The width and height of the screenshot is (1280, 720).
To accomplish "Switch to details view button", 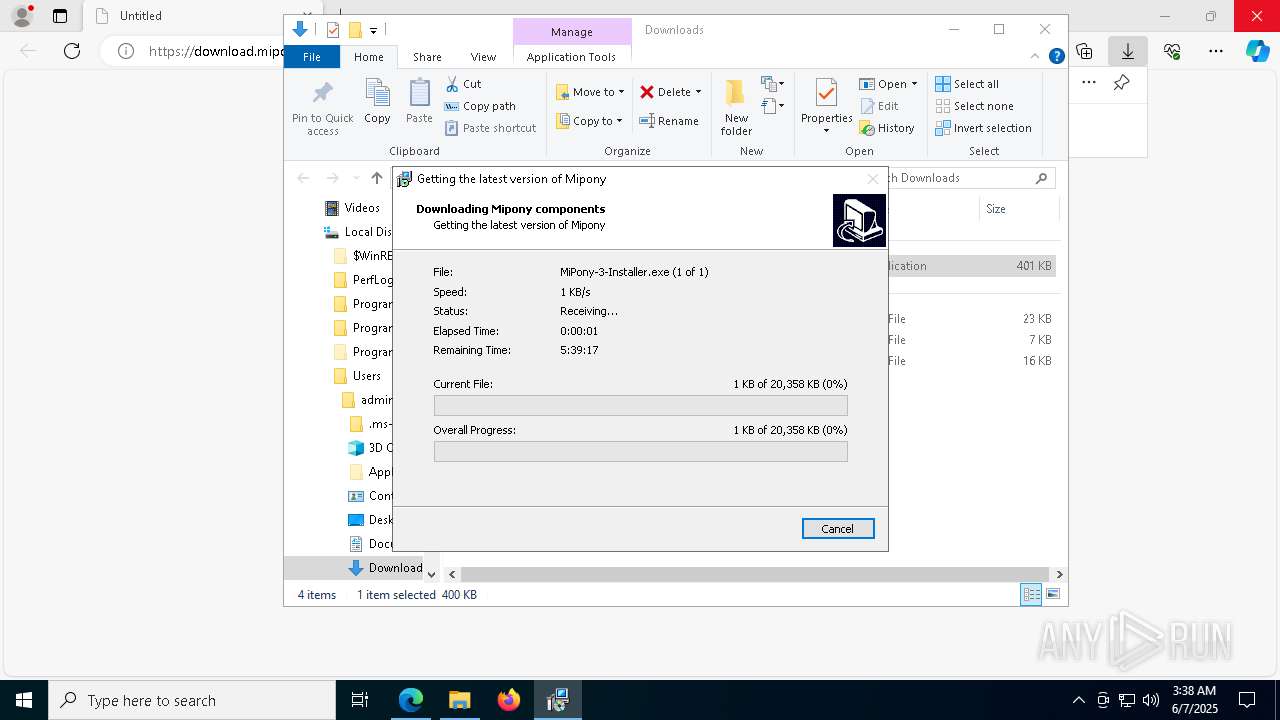I will tap(1031, 594).
